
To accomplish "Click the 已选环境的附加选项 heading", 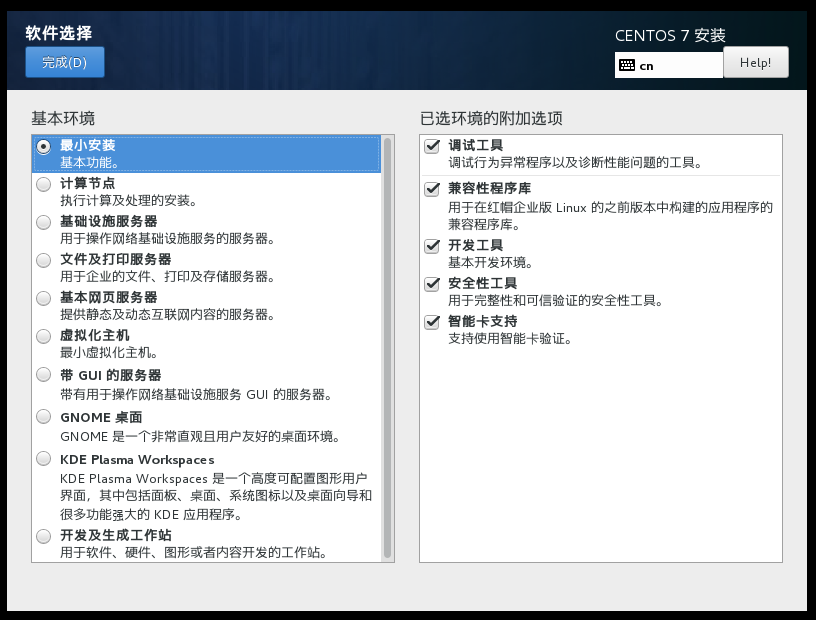I will [x=491, y=118].
